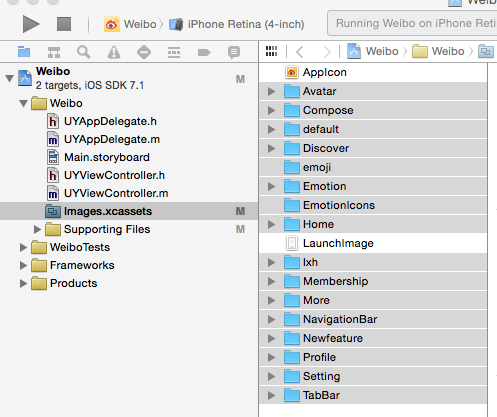The width and height of the screenshot is (497, 417).
Task: Select the EmotionIcons asset folder
Action: (x=373, y=205)
